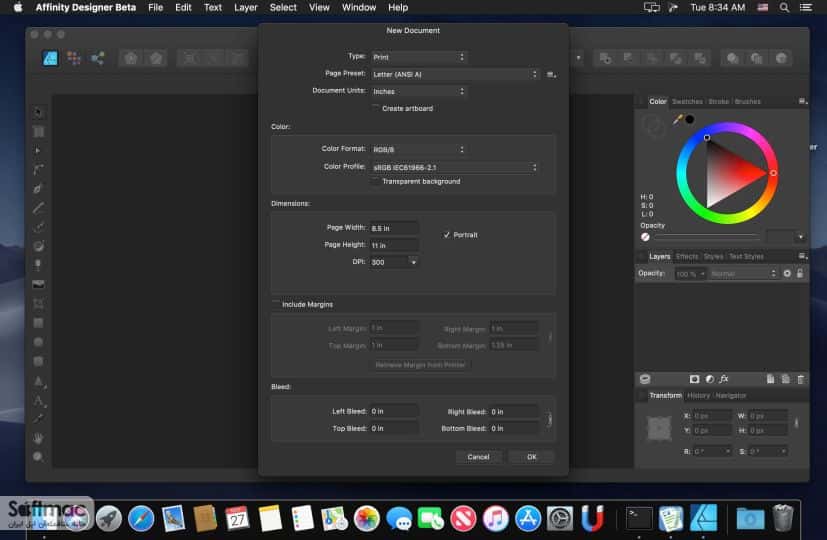Viewport: 827px width, 540px height.
Task: Select the Zoom tool
Action: (x=38, y=457)
